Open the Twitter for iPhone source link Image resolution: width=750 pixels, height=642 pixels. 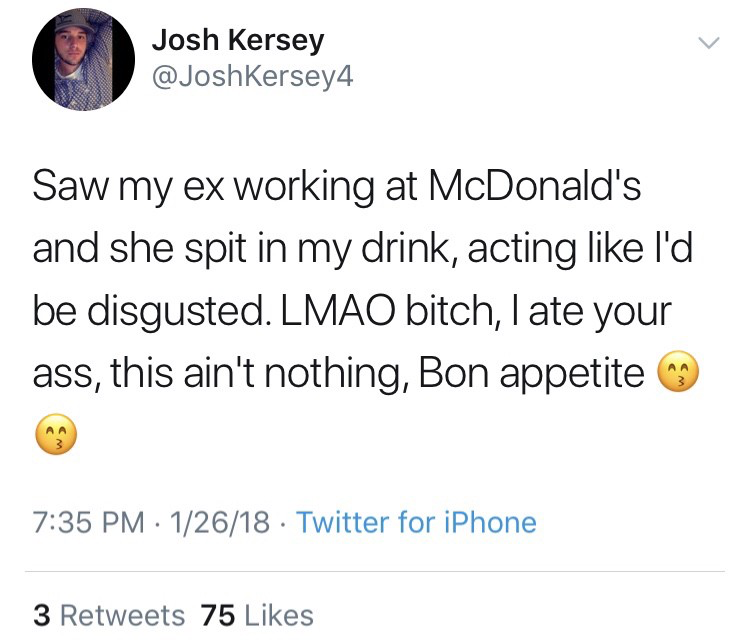[x=416, y=522]
